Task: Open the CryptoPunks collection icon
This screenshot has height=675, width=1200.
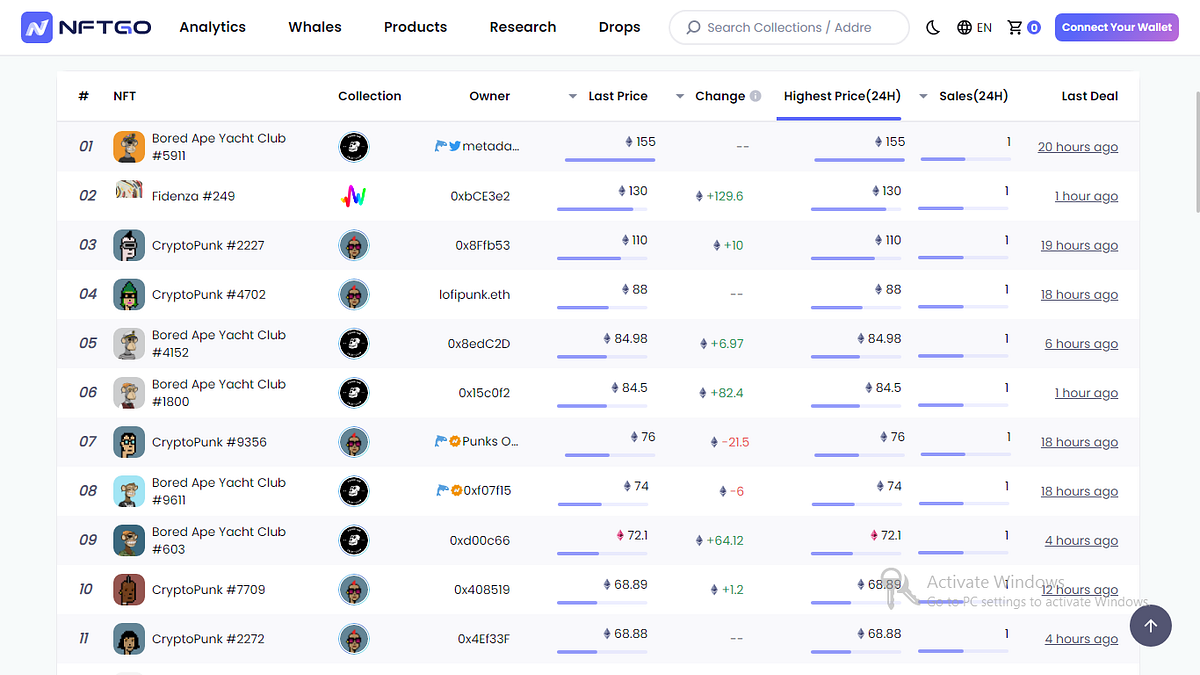Action: click(354, 245)
